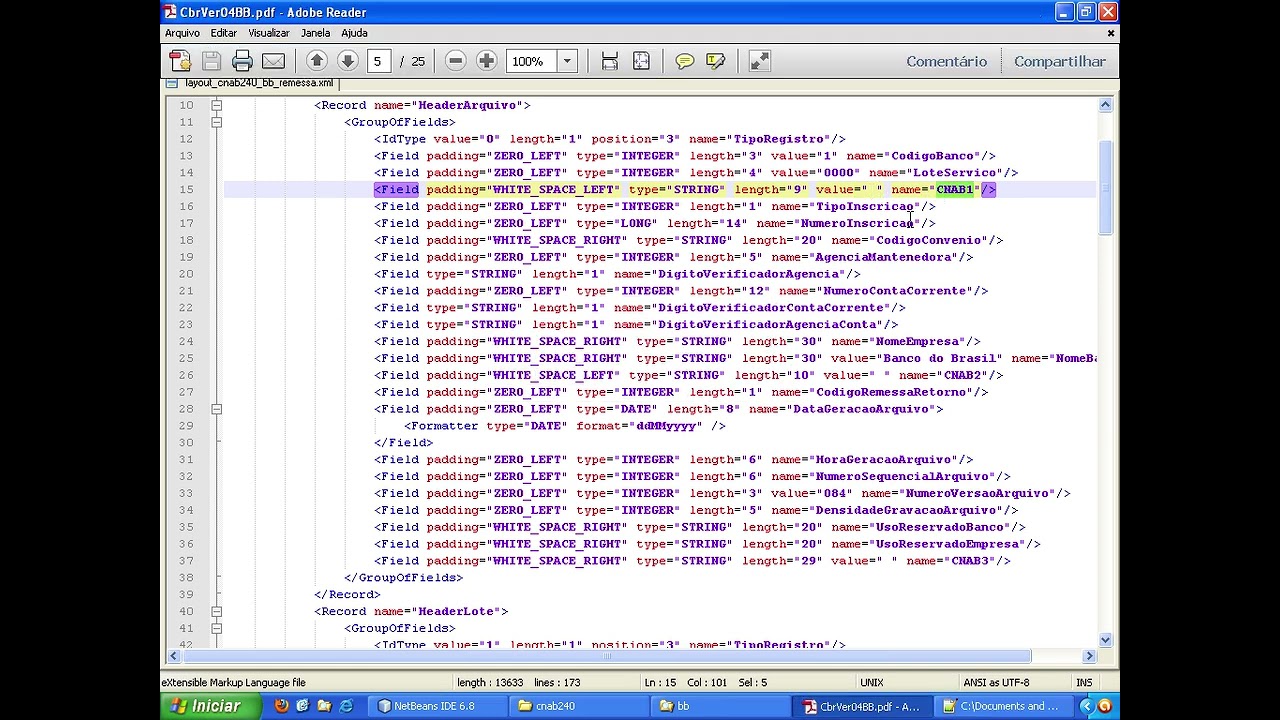Click the second quick launch icon

coord(303,706)
